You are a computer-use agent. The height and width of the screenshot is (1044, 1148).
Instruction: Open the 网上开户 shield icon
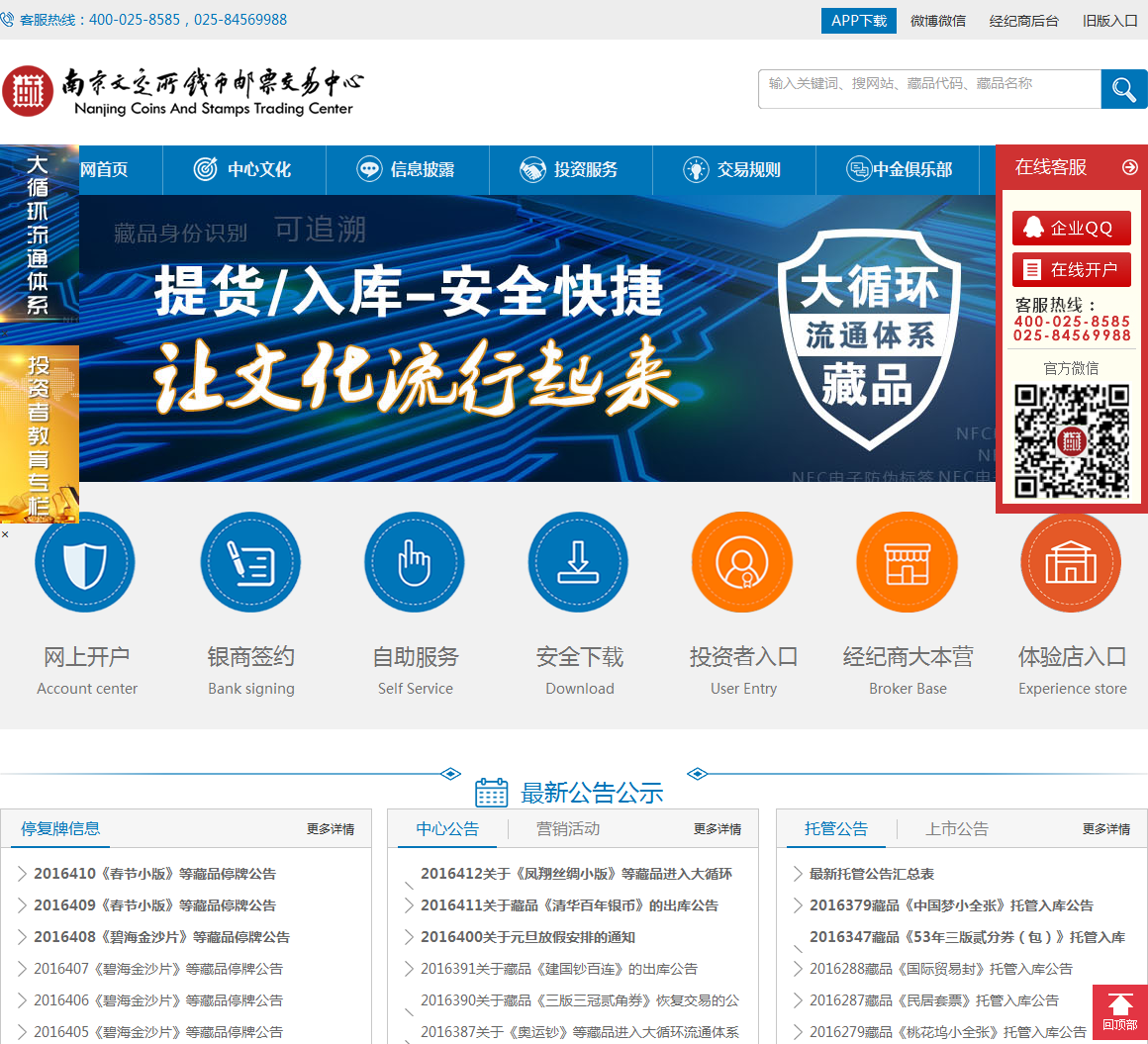[85, 563]
